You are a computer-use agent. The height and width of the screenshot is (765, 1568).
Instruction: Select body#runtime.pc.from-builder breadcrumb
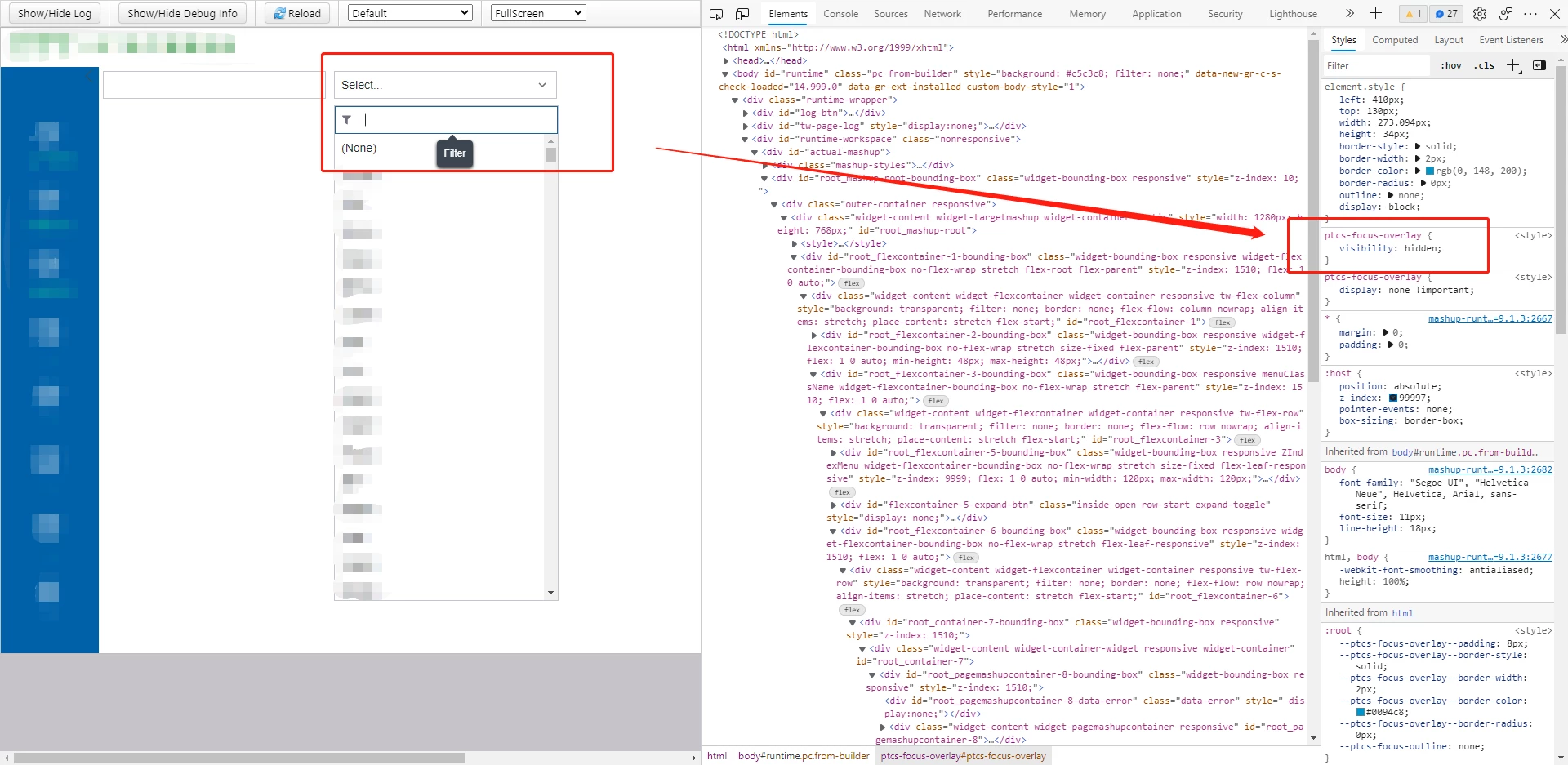tap(804, 756)
